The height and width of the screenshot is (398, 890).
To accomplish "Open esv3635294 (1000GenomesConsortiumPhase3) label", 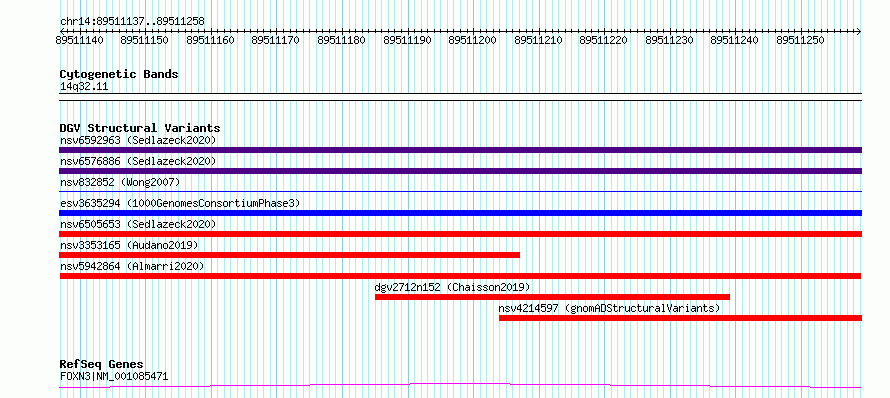I will coord(180,203).
